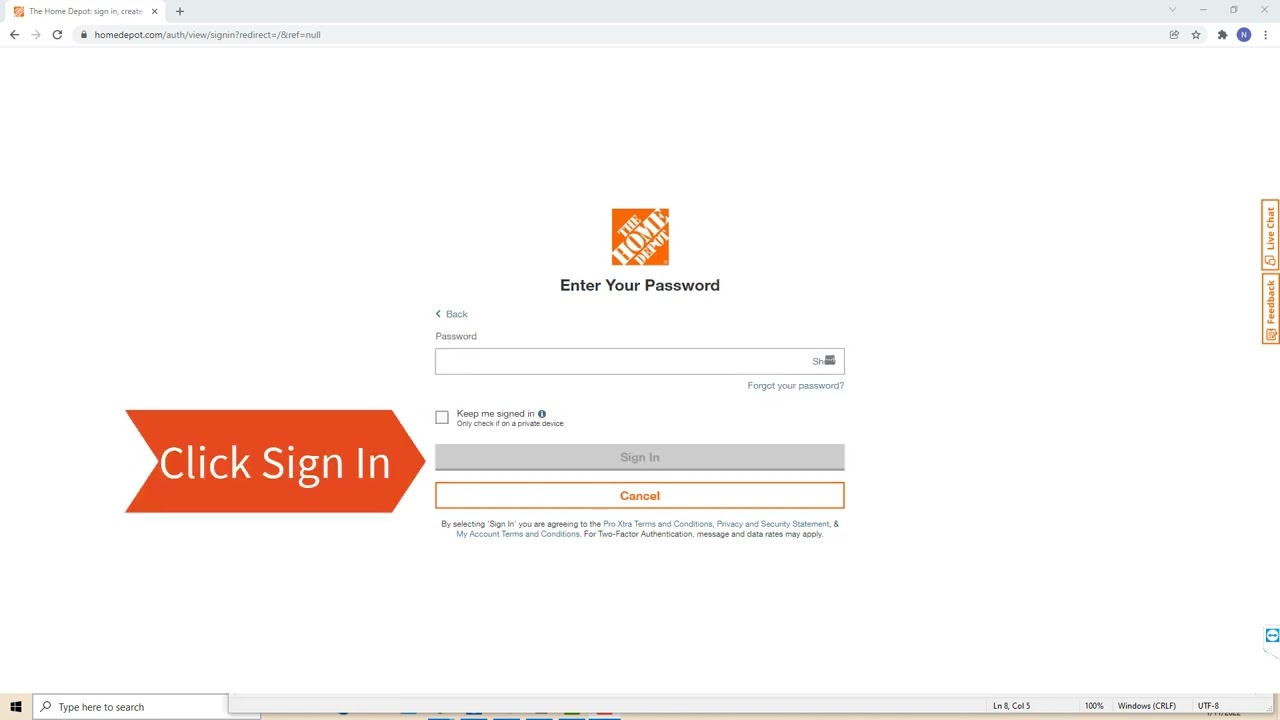The image size is (1280, 720).
Task: Click the info icon beside Keep me signed in
Action: coord(542,414)
